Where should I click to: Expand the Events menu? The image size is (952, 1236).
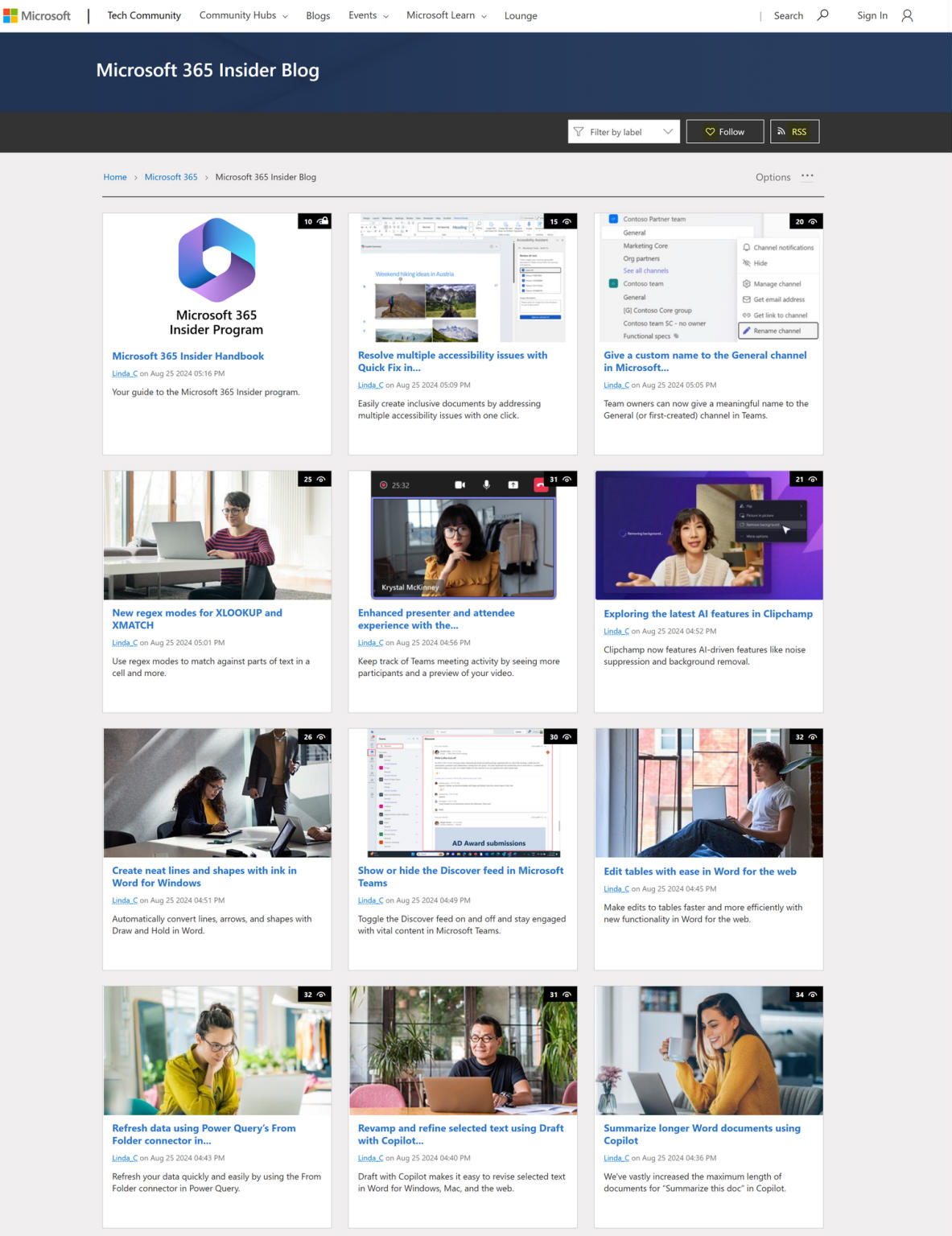368,15
